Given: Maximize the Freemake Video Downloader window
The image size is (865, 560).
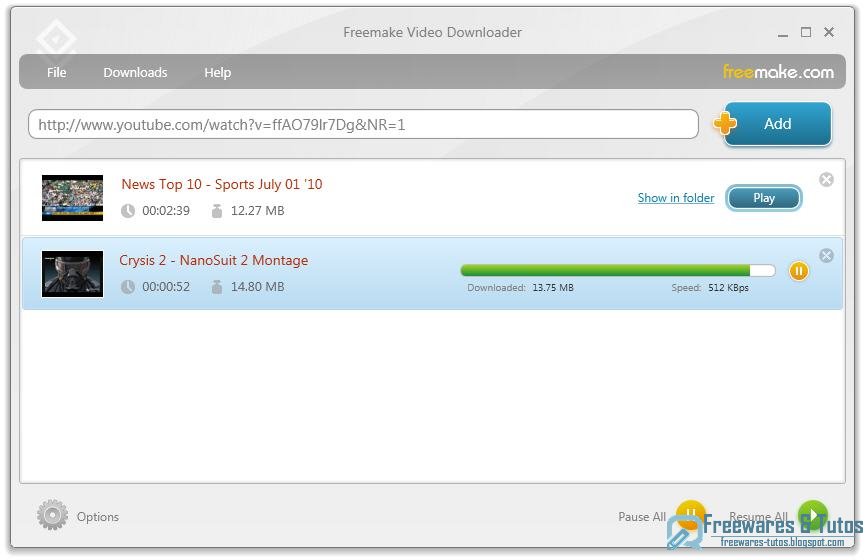Looking at the screenshot, I should (x=806, y=32).
